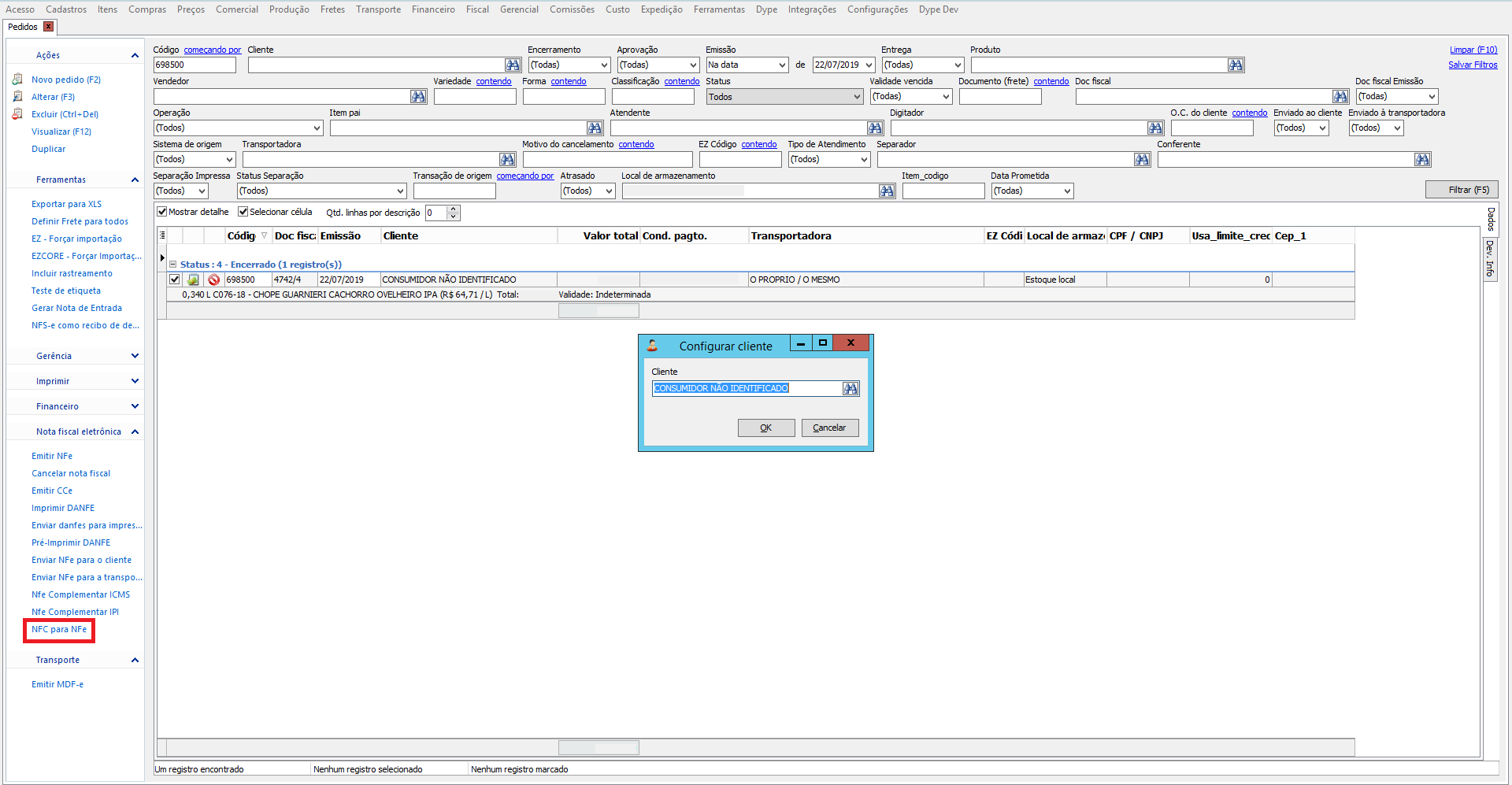Open the Vendedor lookup binoculars icon
1512x785 pixels.
pos(418,97)
